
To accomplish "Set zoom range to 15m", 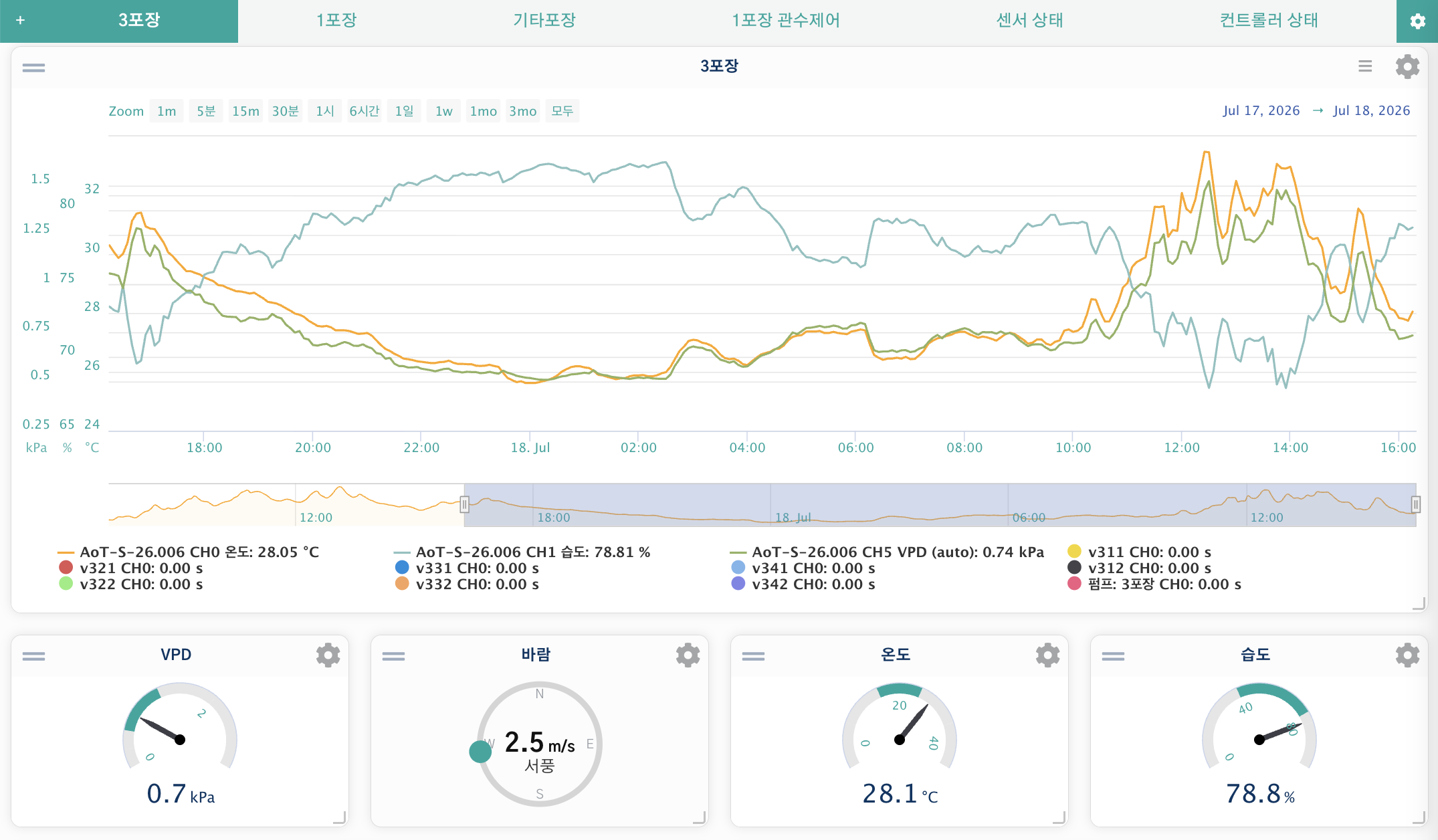I will click(245, 111).
